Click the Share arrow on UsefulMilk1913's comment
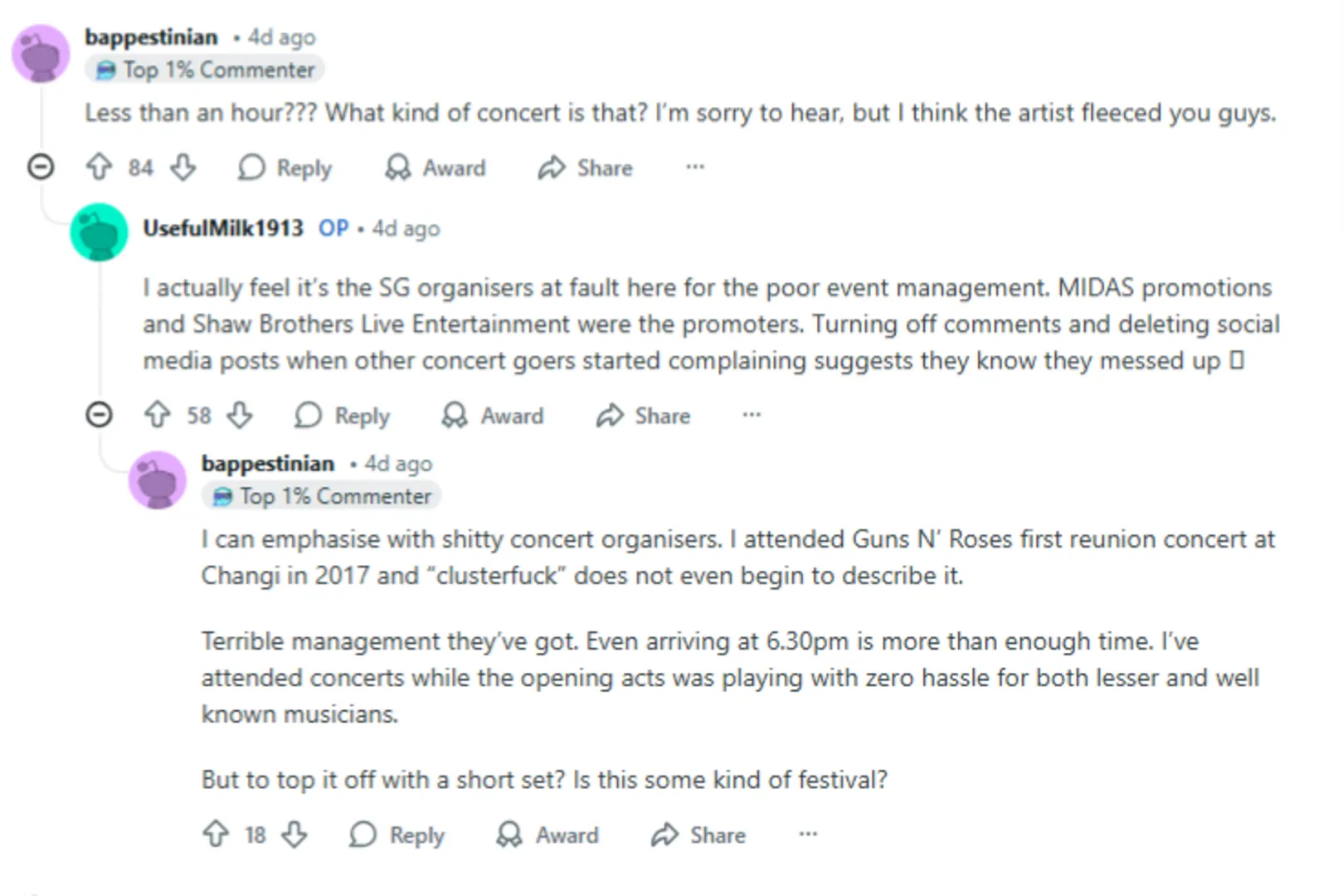The image size is (1343, 896). pos(610,415)
